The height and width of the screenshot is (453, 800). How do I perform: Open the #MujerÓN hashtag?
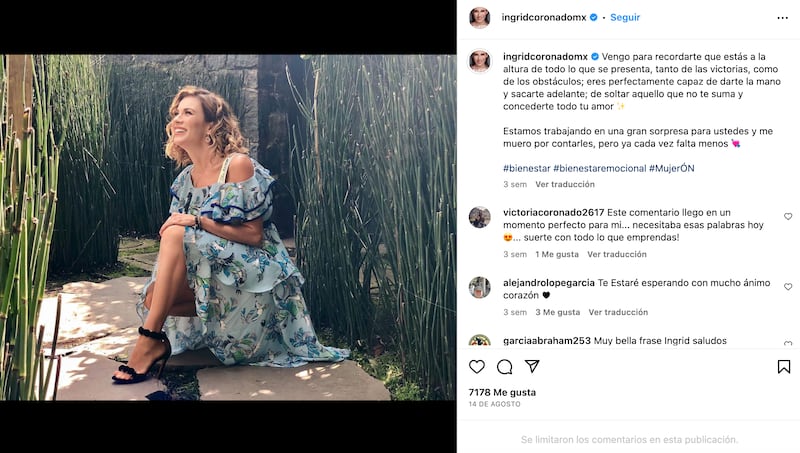click(x=671, y=168)
